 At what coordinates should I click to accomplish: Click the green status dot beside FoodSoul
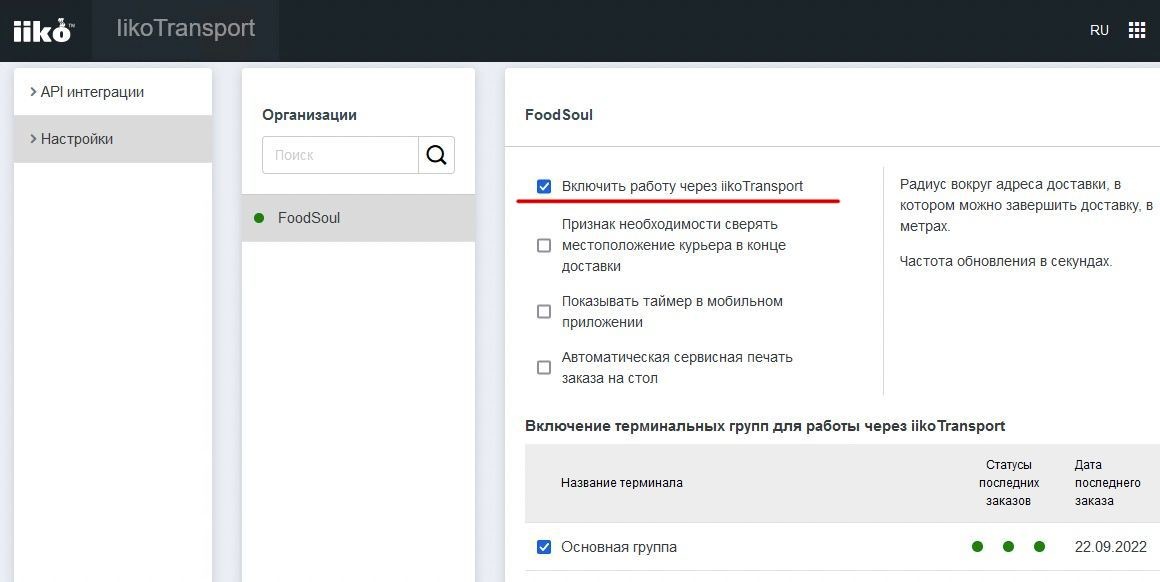259,218
